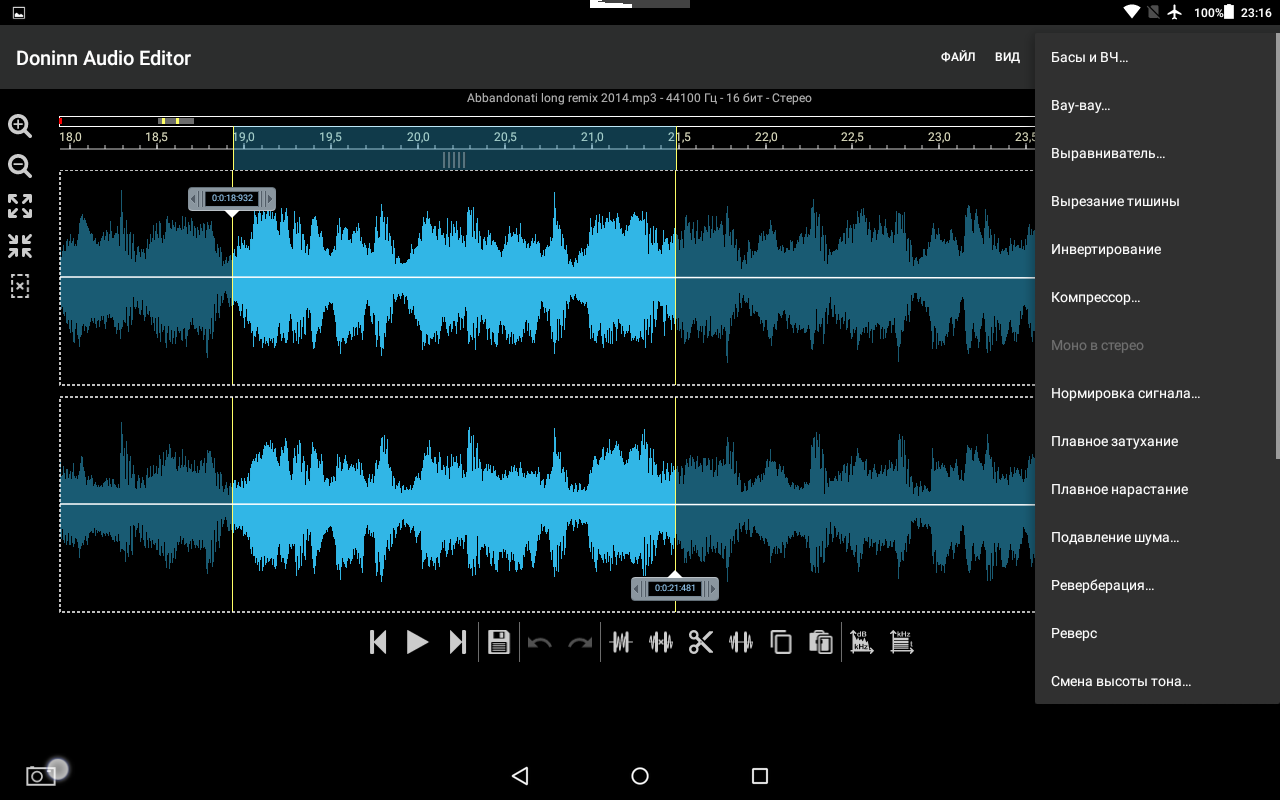Click the waveform-with-gap icon after the scissors
1280x800 pixels.
(x=741, y=642)
